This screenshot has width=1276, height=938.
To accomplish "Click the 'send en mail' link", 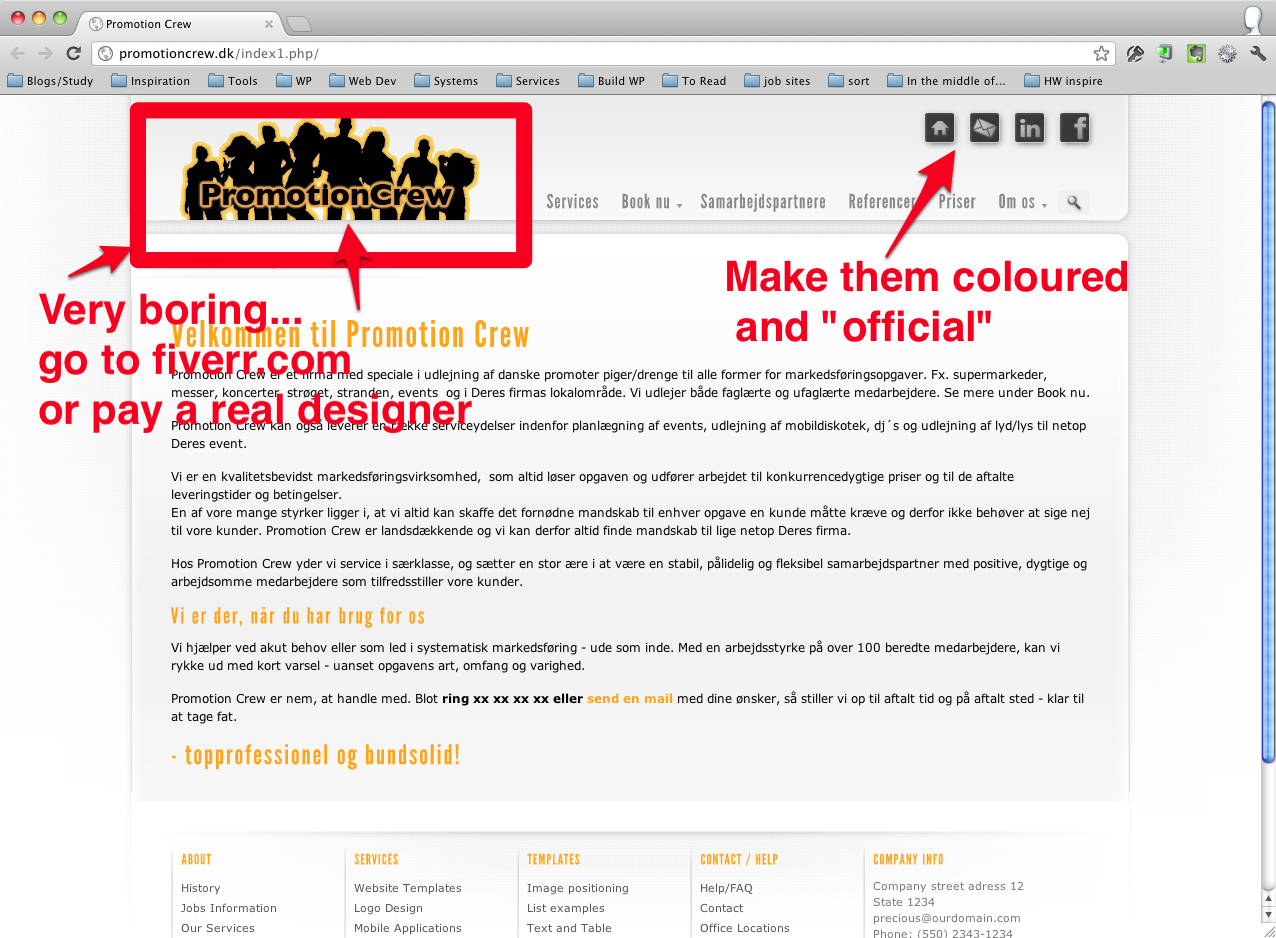I will tap(630, 699).
